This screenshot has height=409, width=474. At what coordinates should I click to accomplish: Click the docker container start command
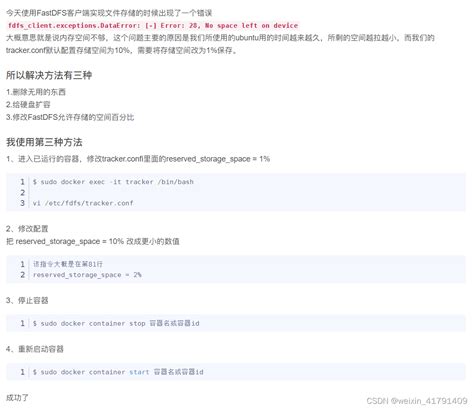118,372
